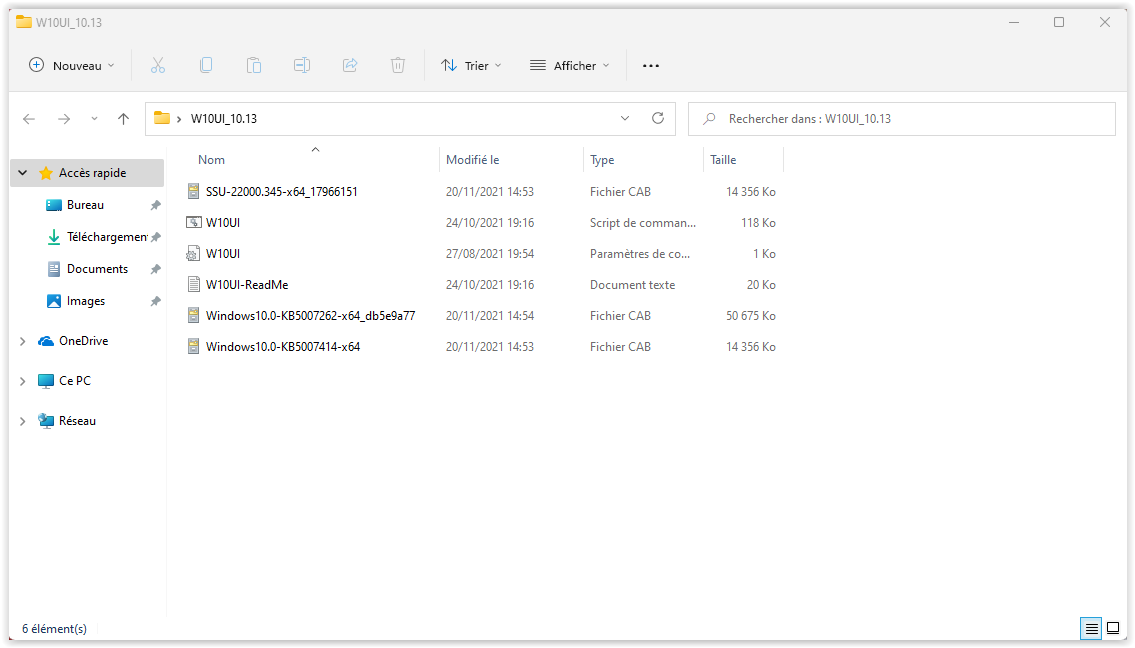The height and width of the screenshot is (648, 1135).
Task: Open the three-dots more options menu
Action: (x=651, y=66)
